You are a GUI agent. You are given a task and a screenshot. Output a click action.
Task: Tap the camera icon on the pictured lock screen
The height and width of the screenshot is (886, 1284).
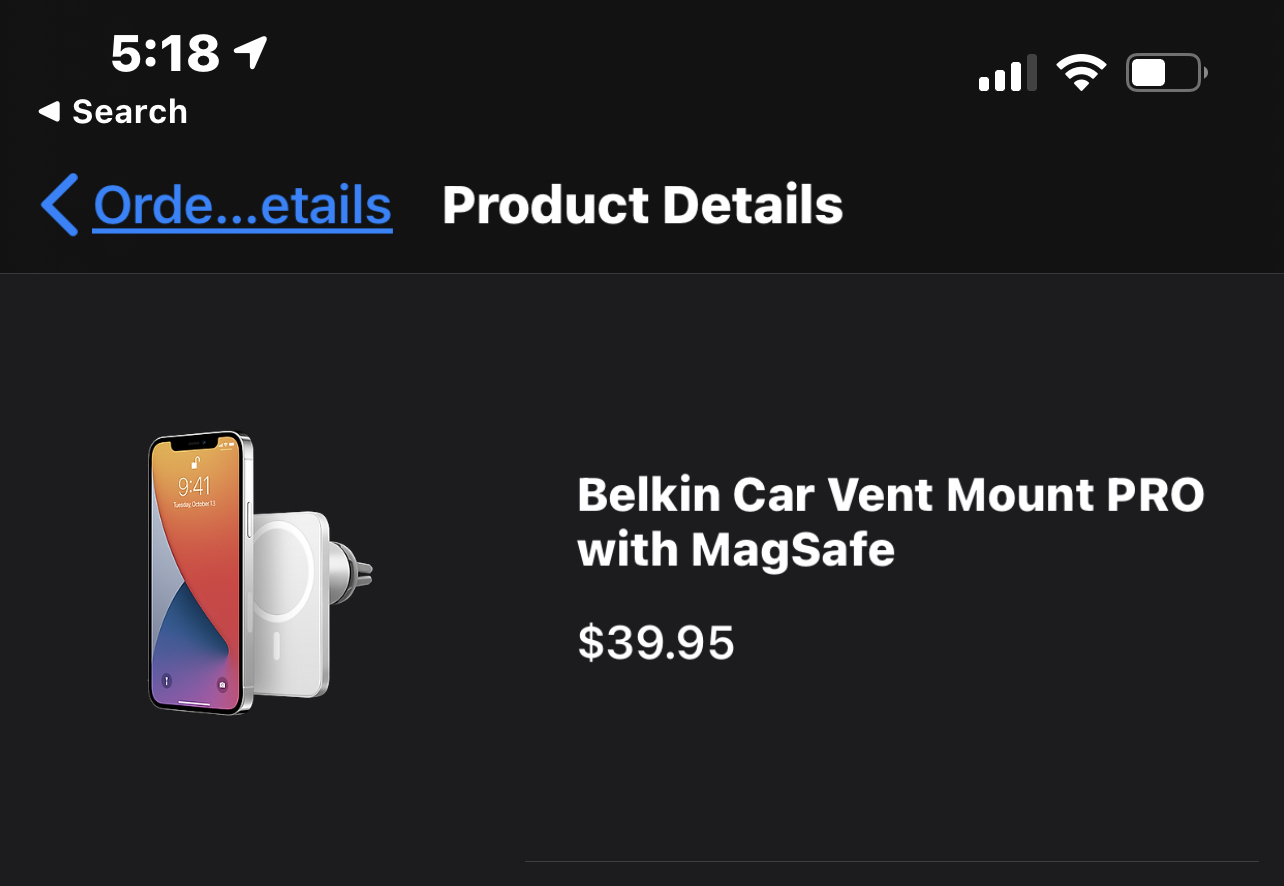(x=221, y=685)
